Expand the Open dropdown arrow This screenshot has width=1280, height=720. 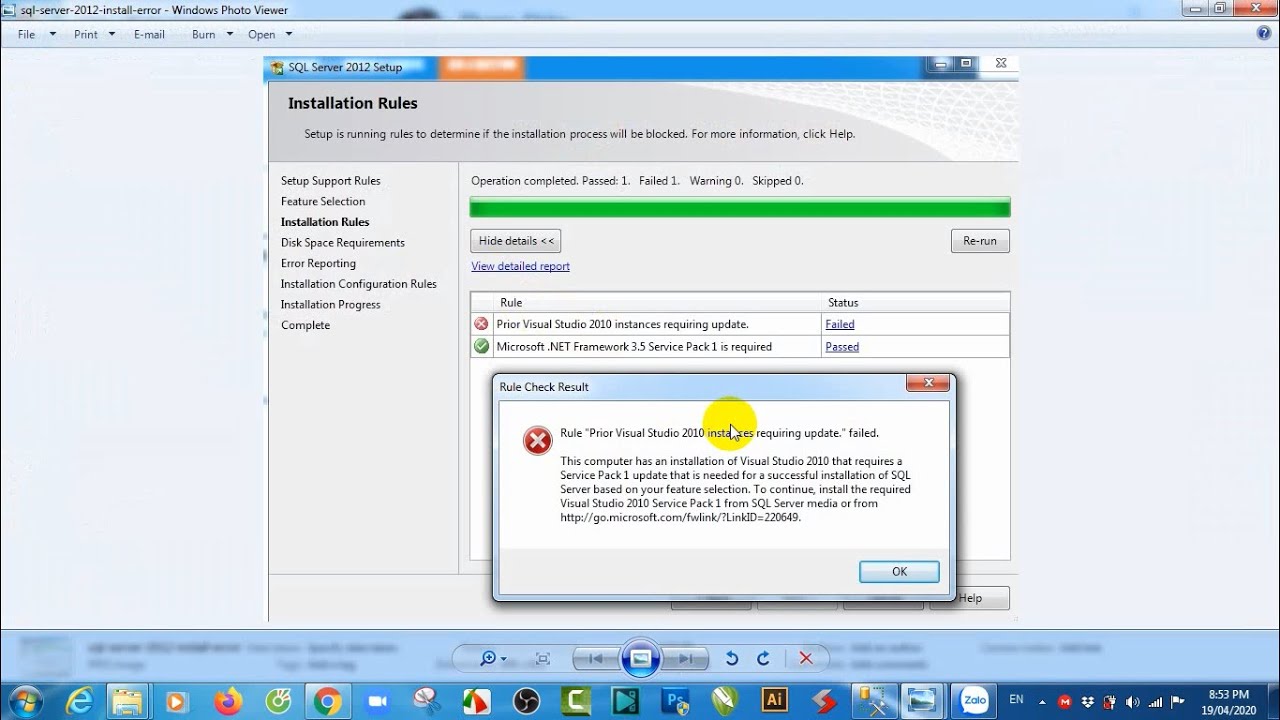pos(289,34)
